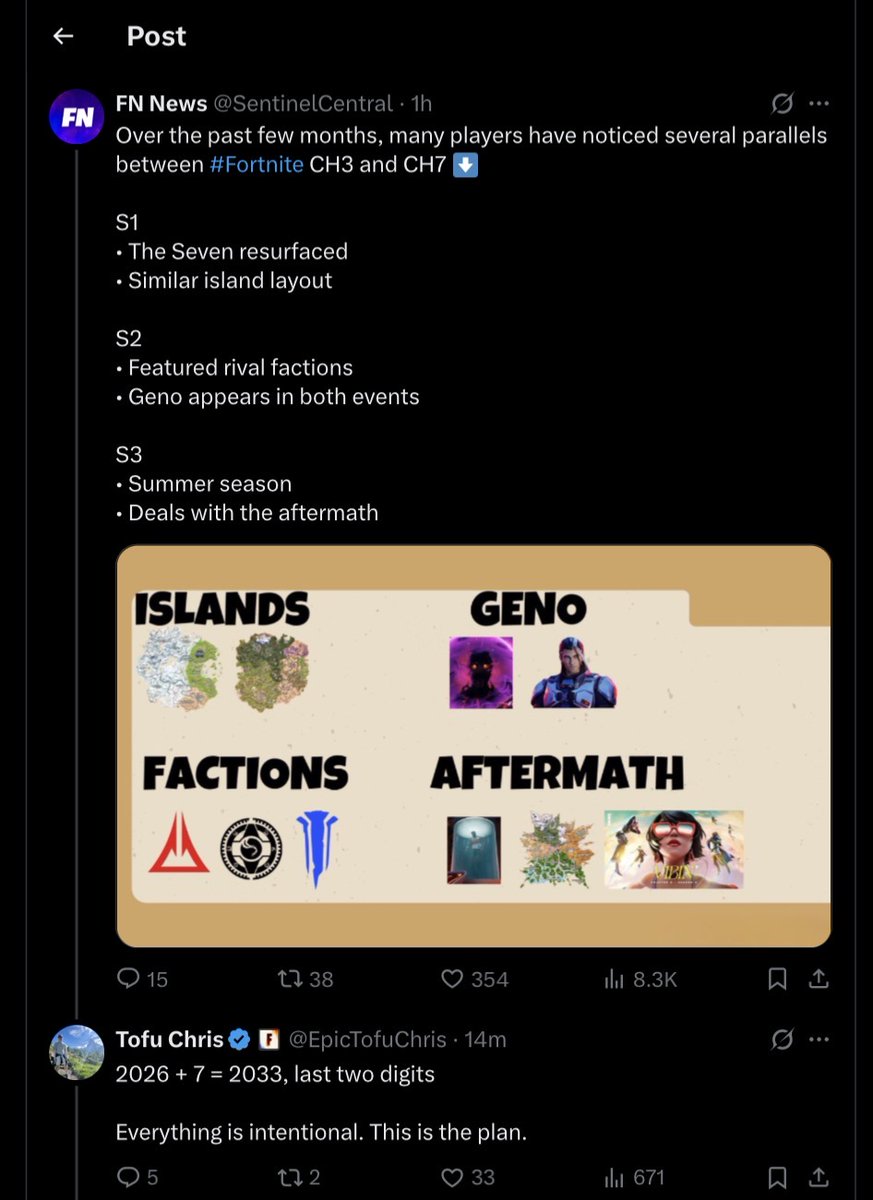Like Tofu Chris's reply
The height and width of the screenshot is (1200, 873).
[x=468, y=1177]
